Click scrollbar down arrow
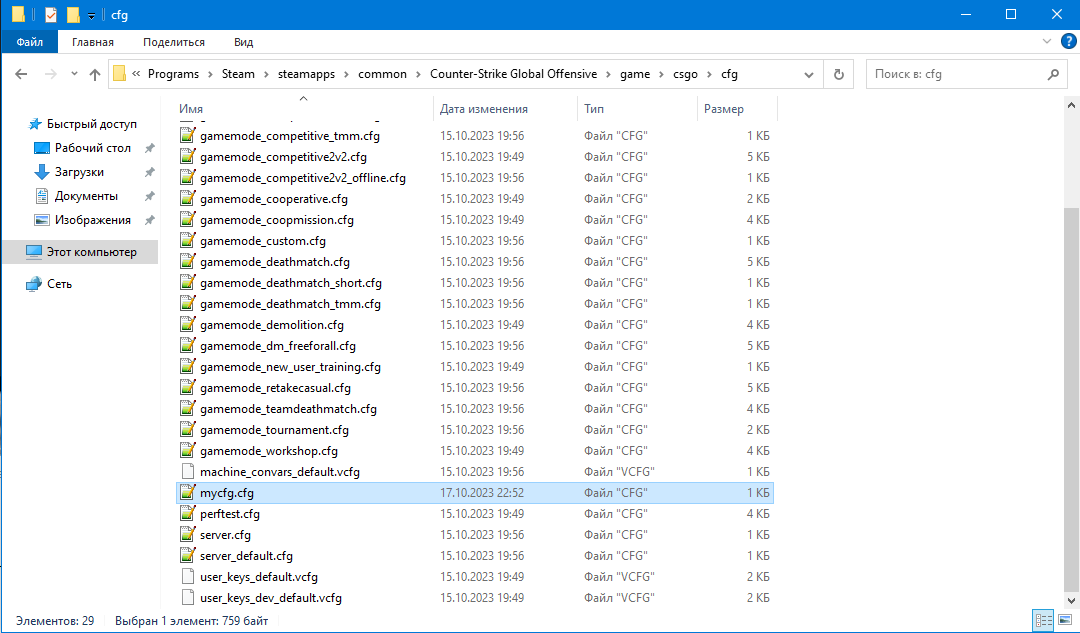The width and height of the screenshot is (1080, 633). 1071,601
